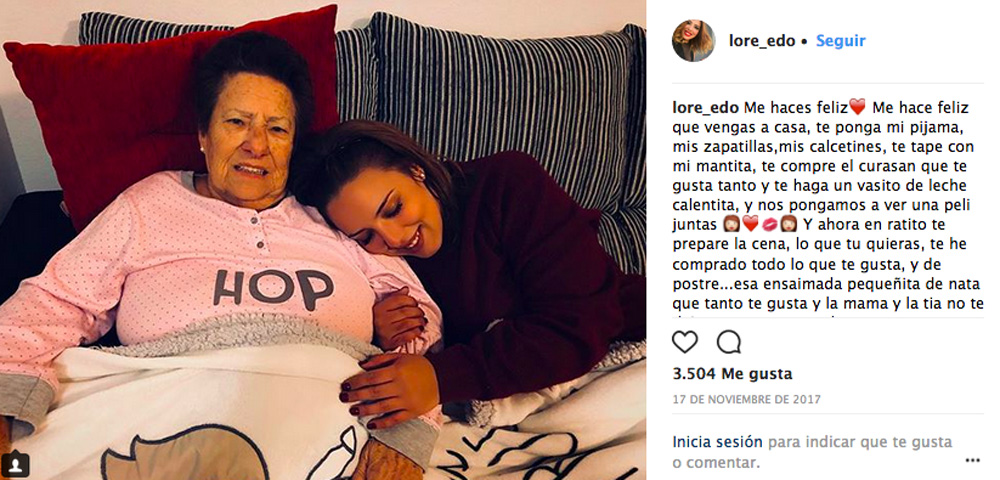Click 'para indicar que te gusta' text
1000x480 pixels.
click(x=860, y=442)
